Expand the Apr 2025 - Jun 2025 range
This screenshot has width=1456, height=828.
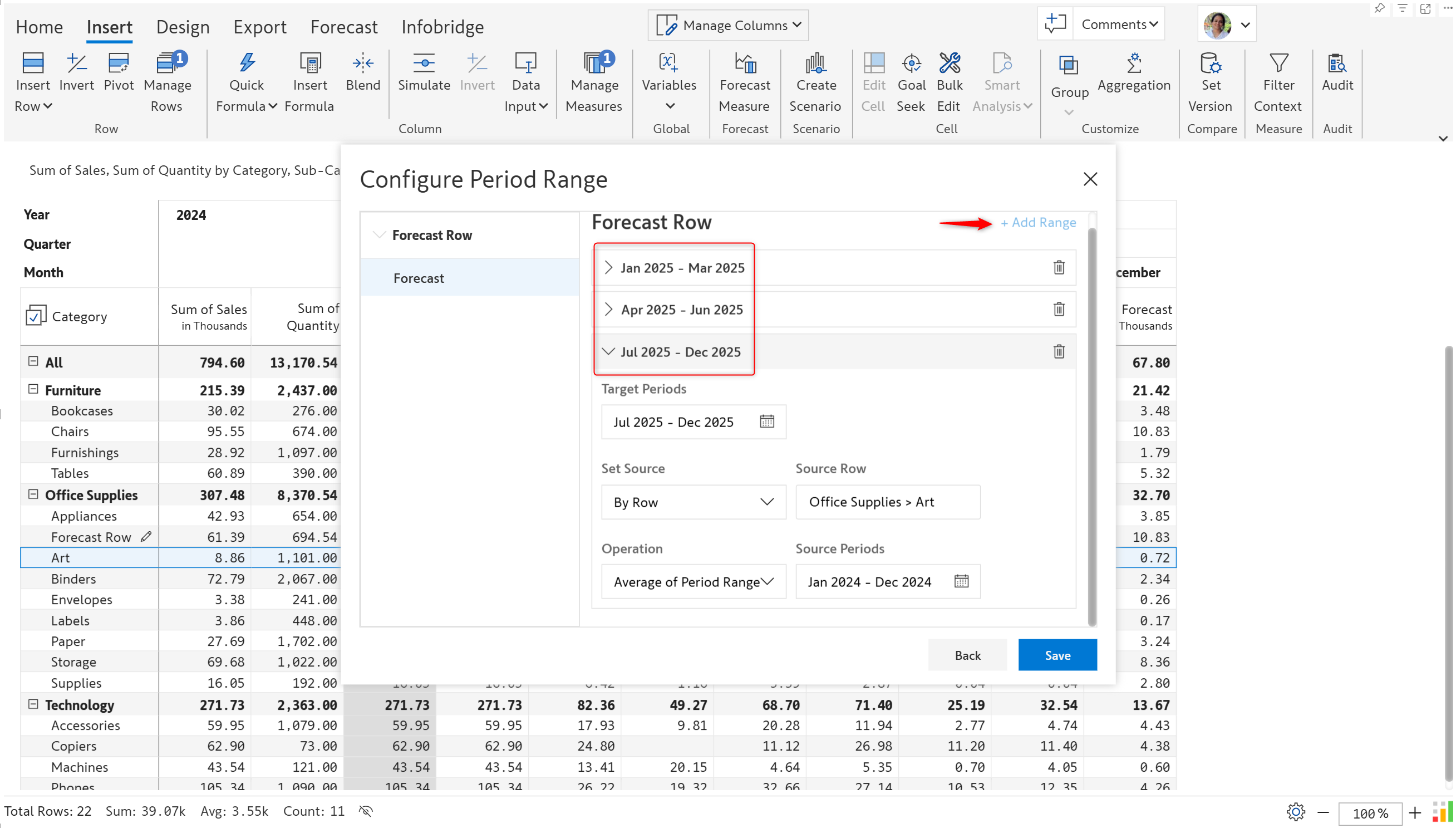[x=608, y=310]
